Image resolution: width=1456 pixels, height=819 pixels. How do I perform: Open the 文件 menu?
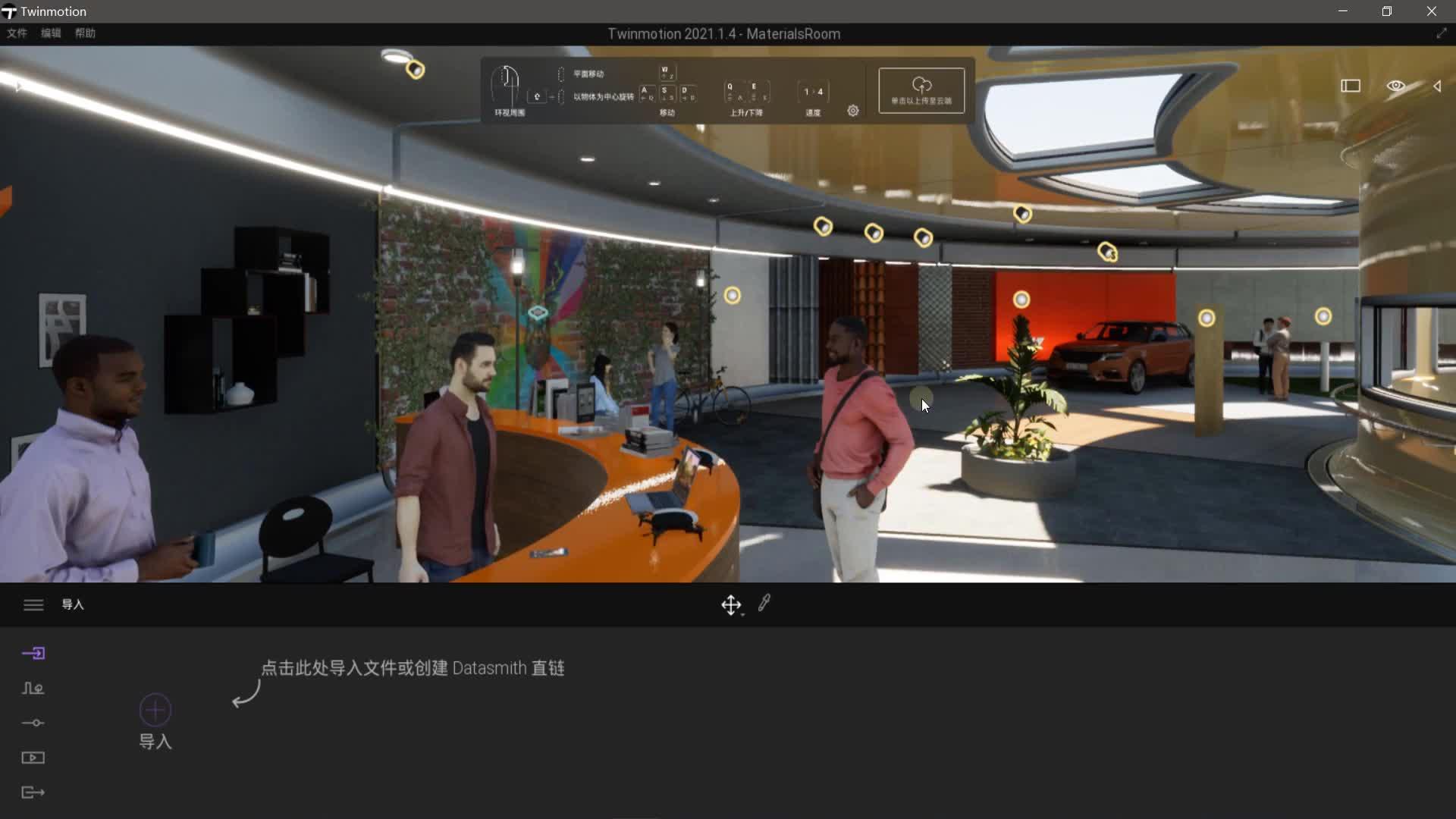click(x=17, y=33)
